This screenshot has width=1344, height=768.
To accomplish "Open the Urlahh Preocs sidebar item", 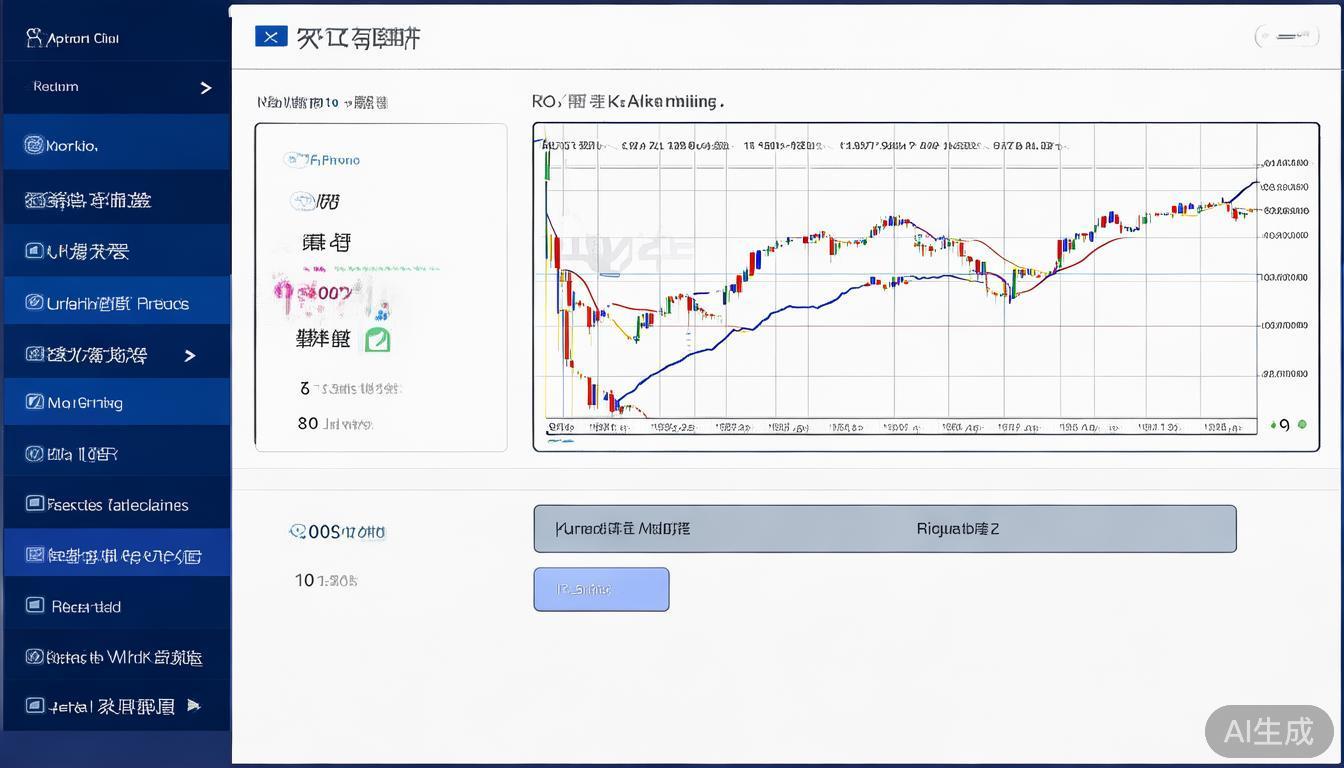I will (x=117, y=303).
